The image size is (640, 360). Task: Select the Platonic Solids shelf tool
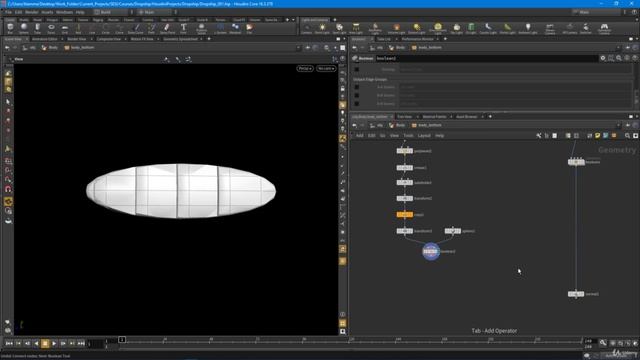pyautogui.click(x=201, y=29)
